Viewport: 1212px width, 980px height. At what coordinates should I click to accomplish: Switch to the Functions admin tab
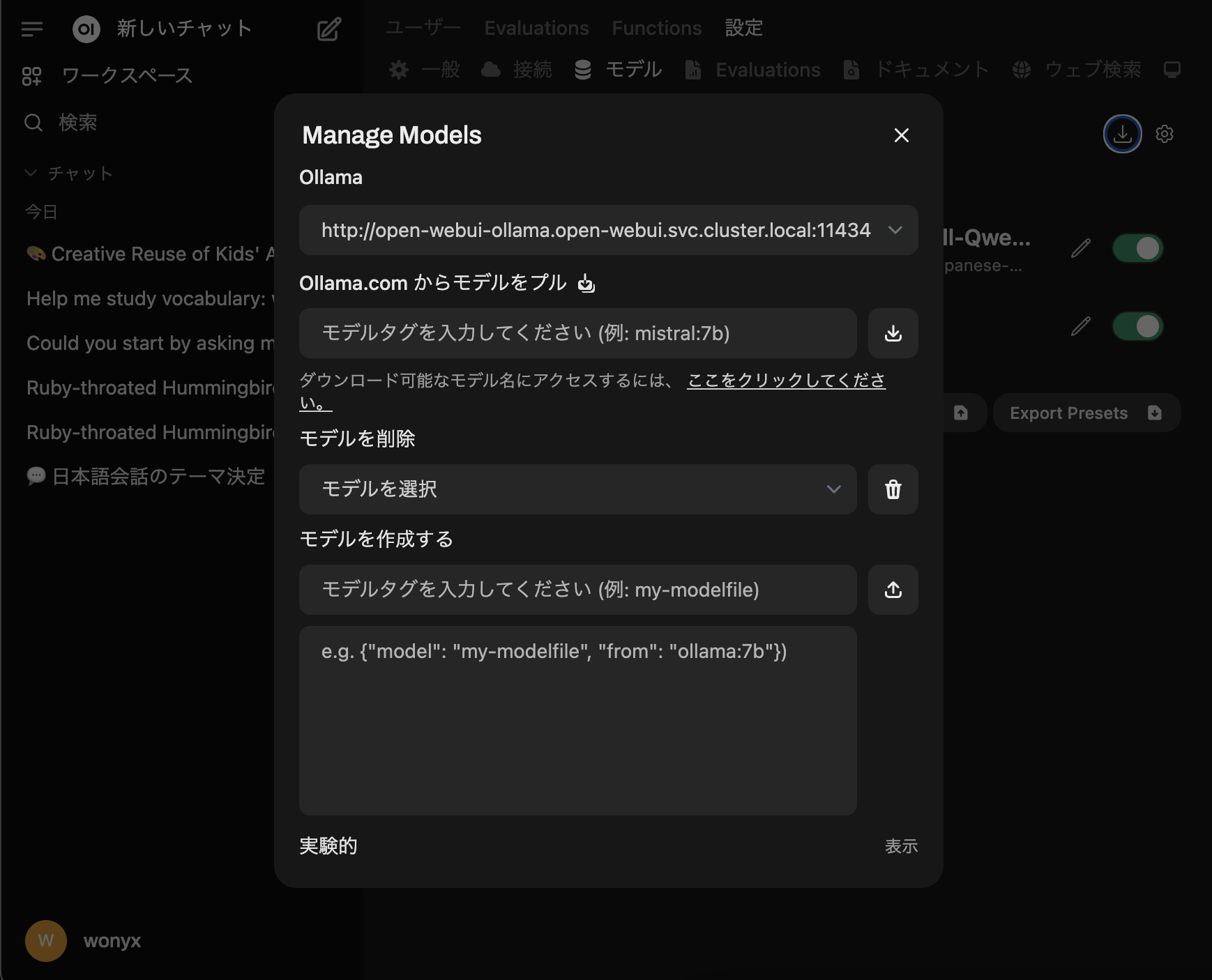(657, 28)
